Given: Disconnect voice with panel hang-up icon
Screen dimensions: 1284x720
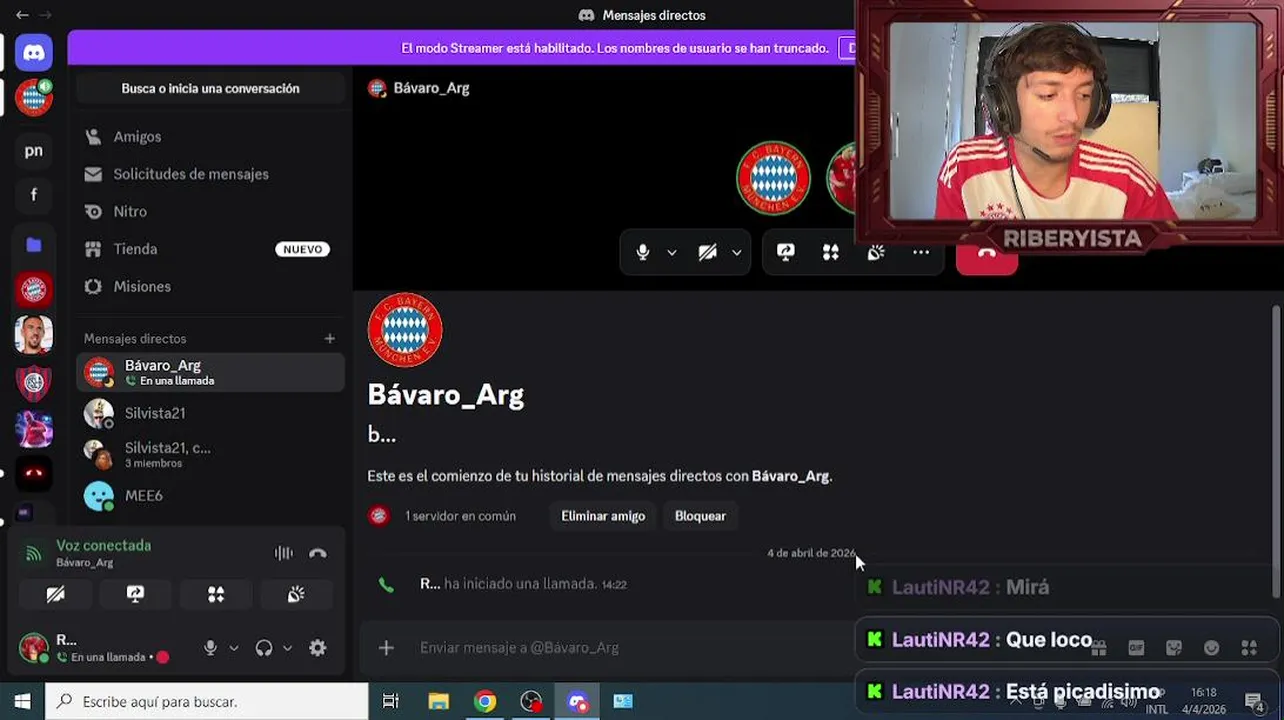Looking at the screenshot, I should point(318,553).
